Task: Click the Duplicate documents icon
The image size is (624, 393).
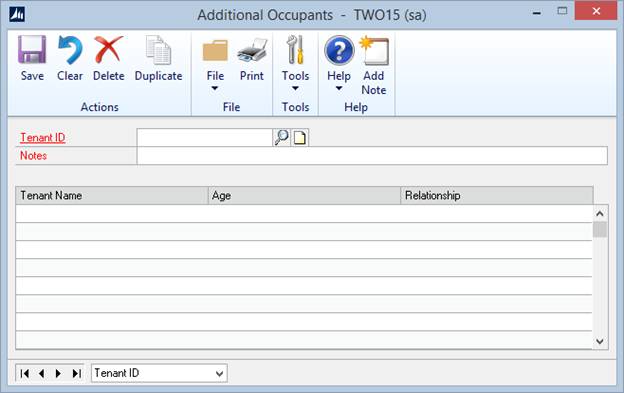Action: (158, 50)
